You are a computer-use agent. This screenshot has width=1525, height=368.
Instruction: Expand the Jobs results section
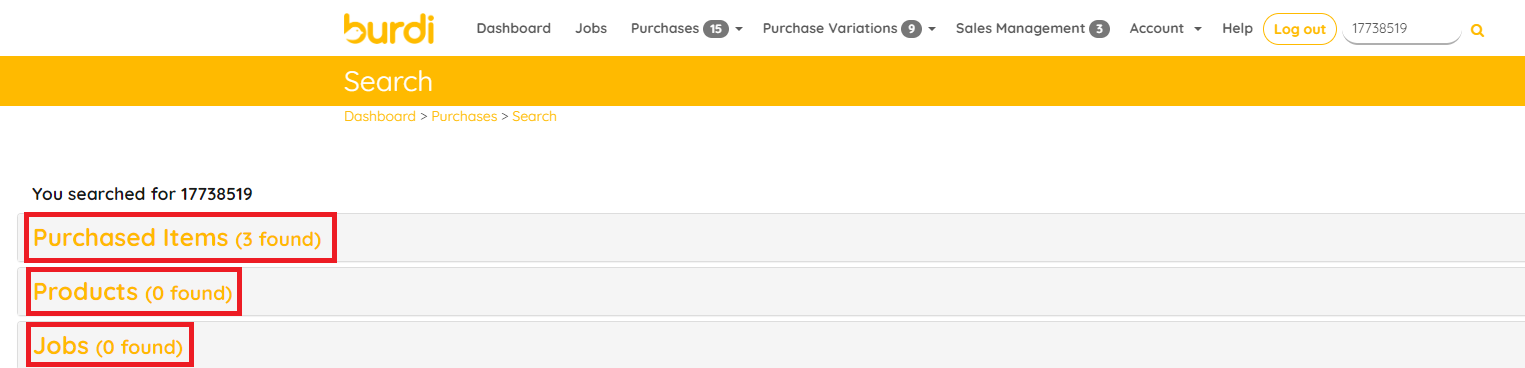pos(108,346)
